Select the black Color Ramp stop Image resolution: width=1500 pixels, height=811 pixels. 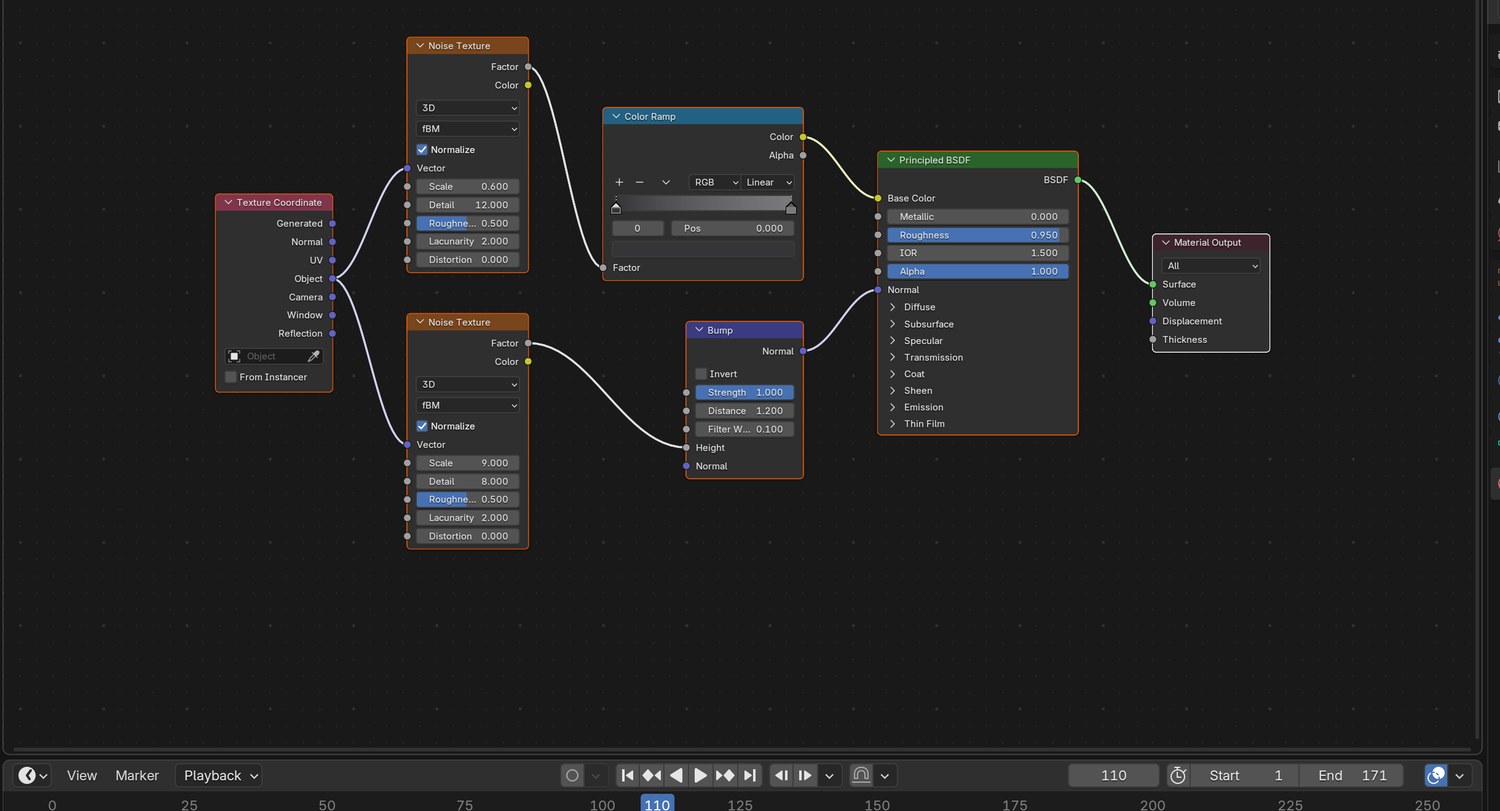(616, 207)
